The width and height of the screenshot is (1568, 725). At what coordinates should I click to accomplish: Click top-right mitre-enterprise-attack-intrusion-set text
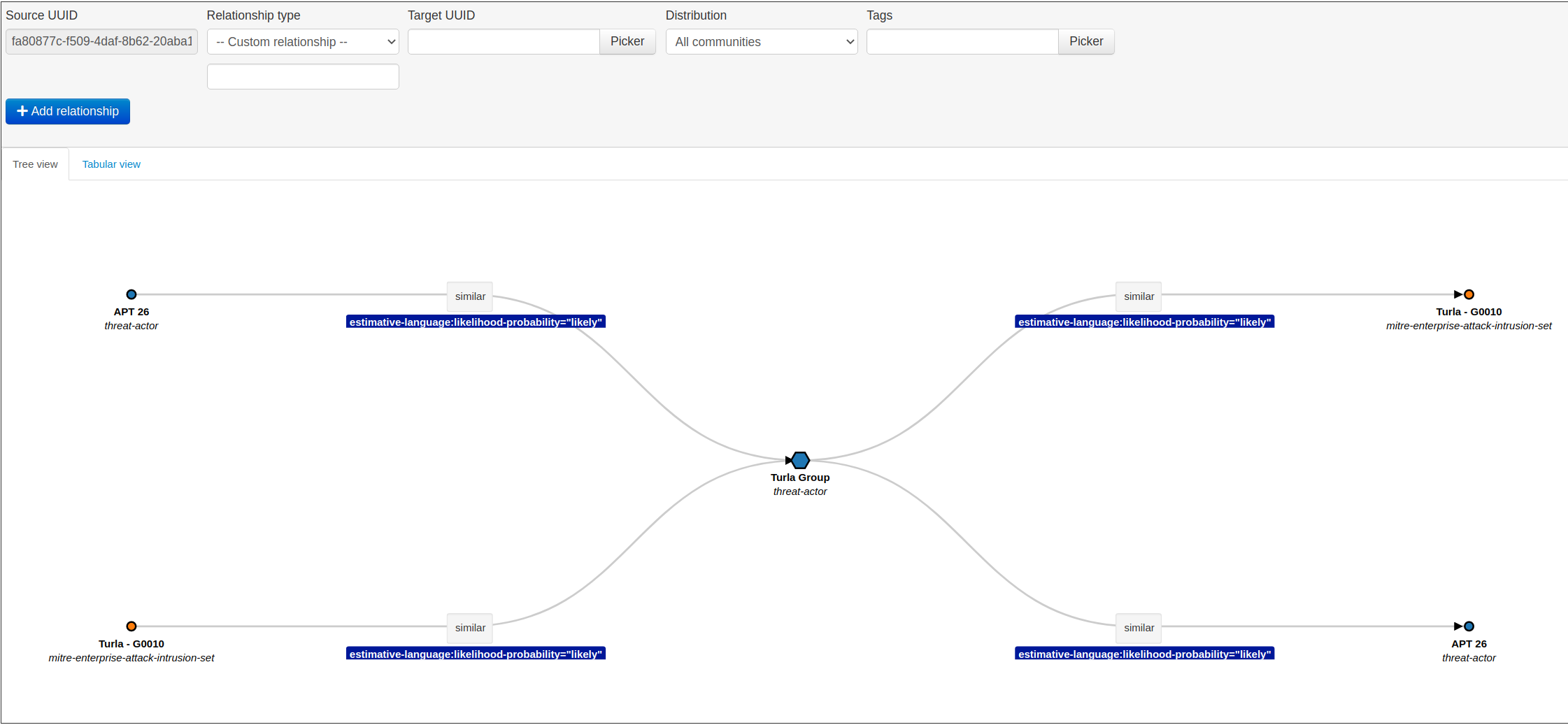pos(1469,326)
